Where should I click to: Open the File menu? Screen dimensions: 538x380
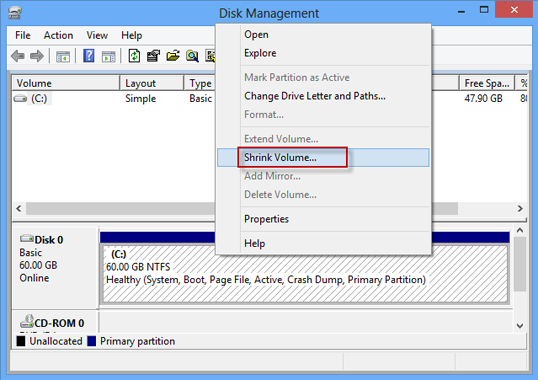(23, 35)
